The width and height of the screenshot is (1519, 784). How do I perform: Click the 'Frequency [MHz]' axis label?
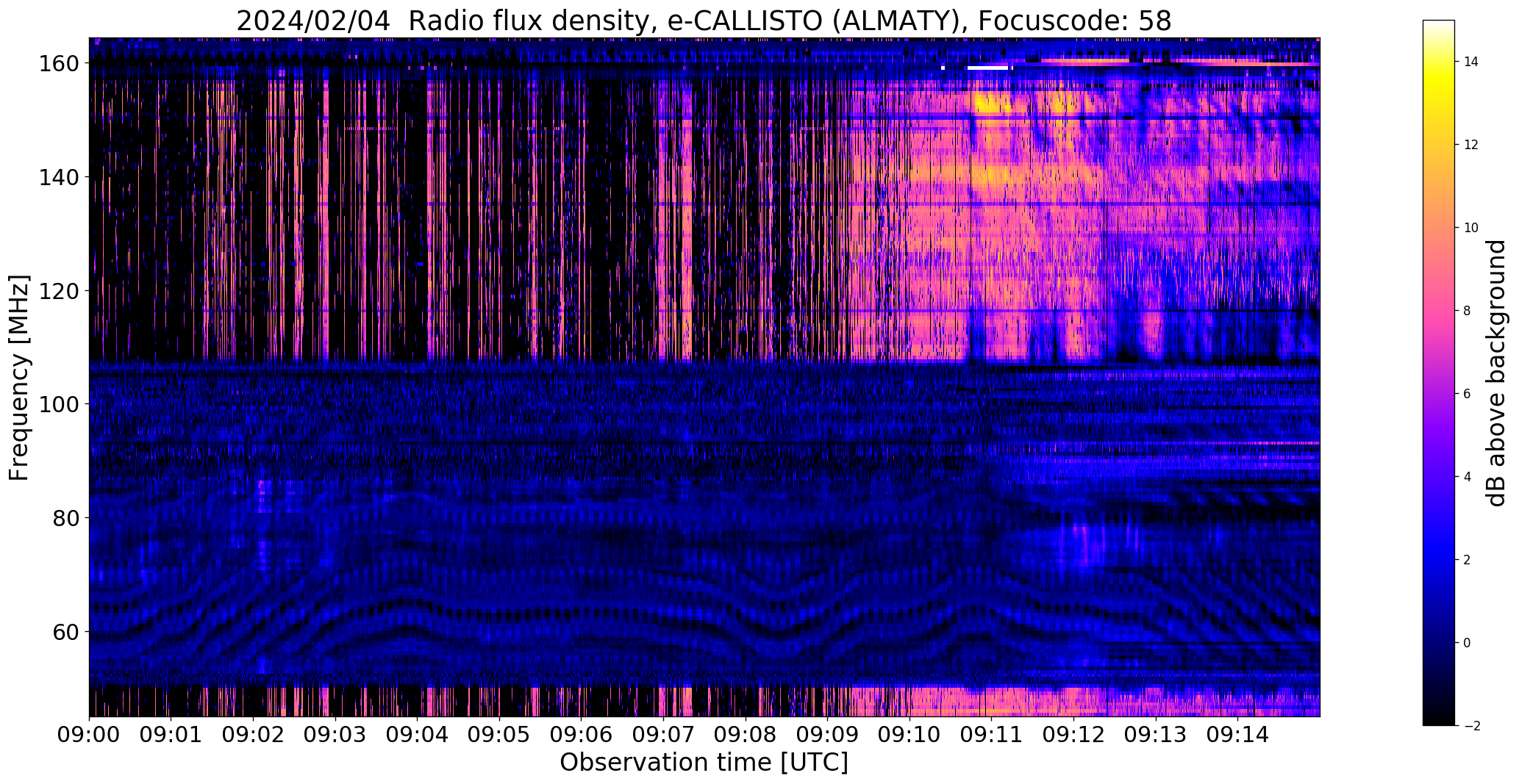(19, 378)
